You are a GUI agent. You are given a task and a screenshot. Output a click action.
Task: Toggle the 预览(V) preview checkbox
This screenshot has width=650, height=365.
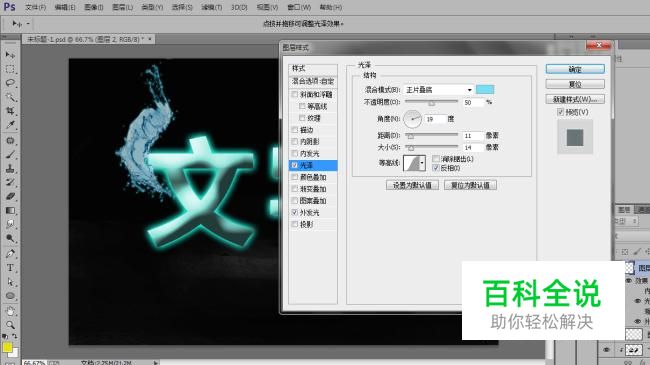(560, 112)
